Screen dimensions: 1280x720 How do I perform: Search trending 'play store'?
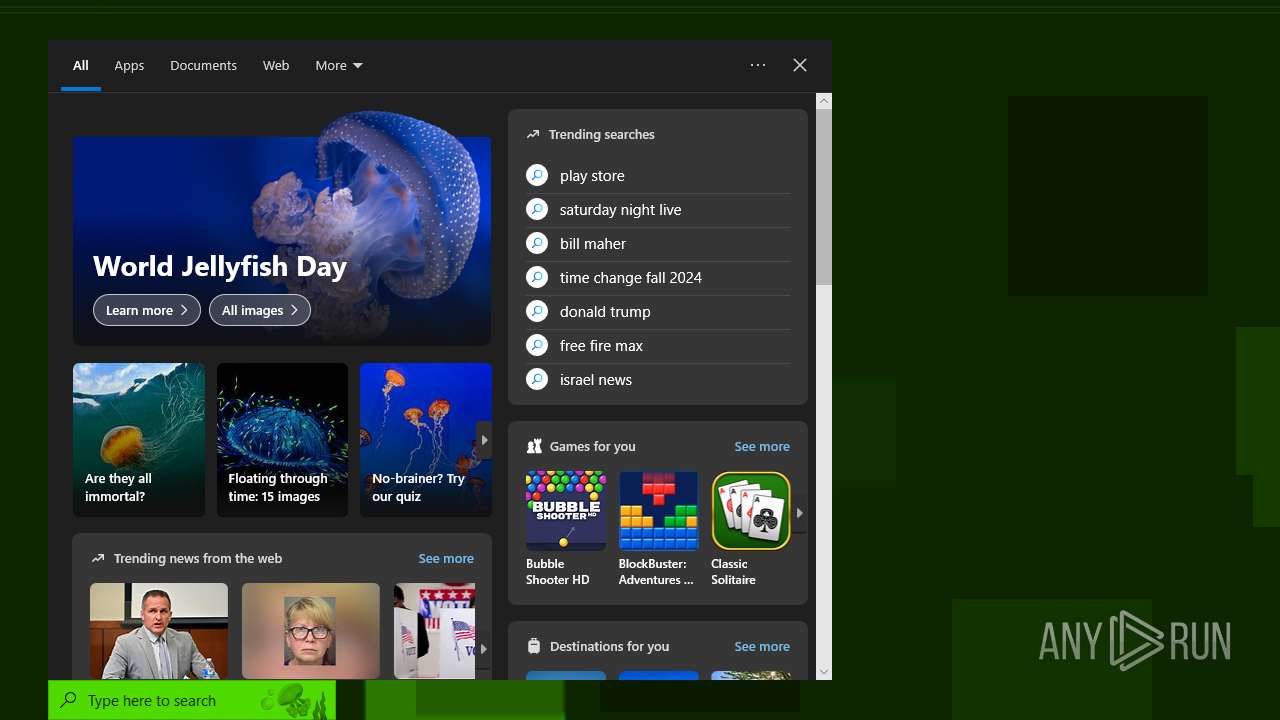[658, 176]
